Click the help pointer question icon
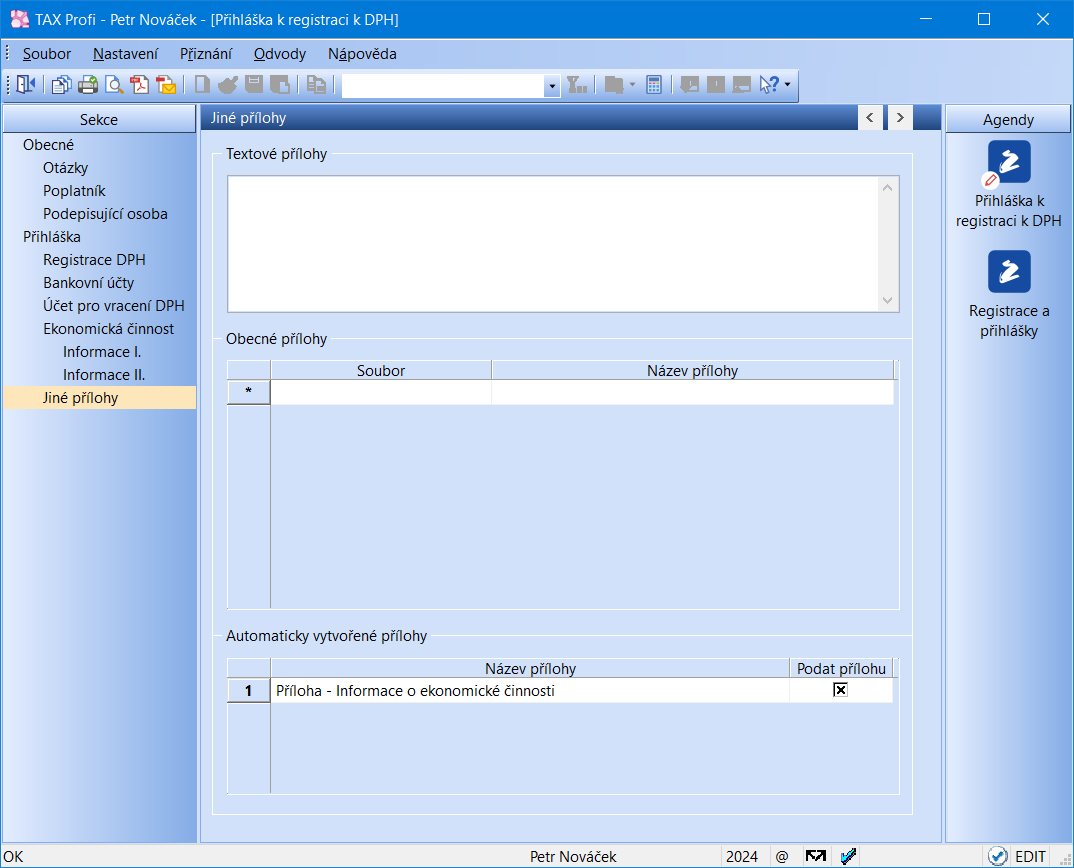 (769, 85)
